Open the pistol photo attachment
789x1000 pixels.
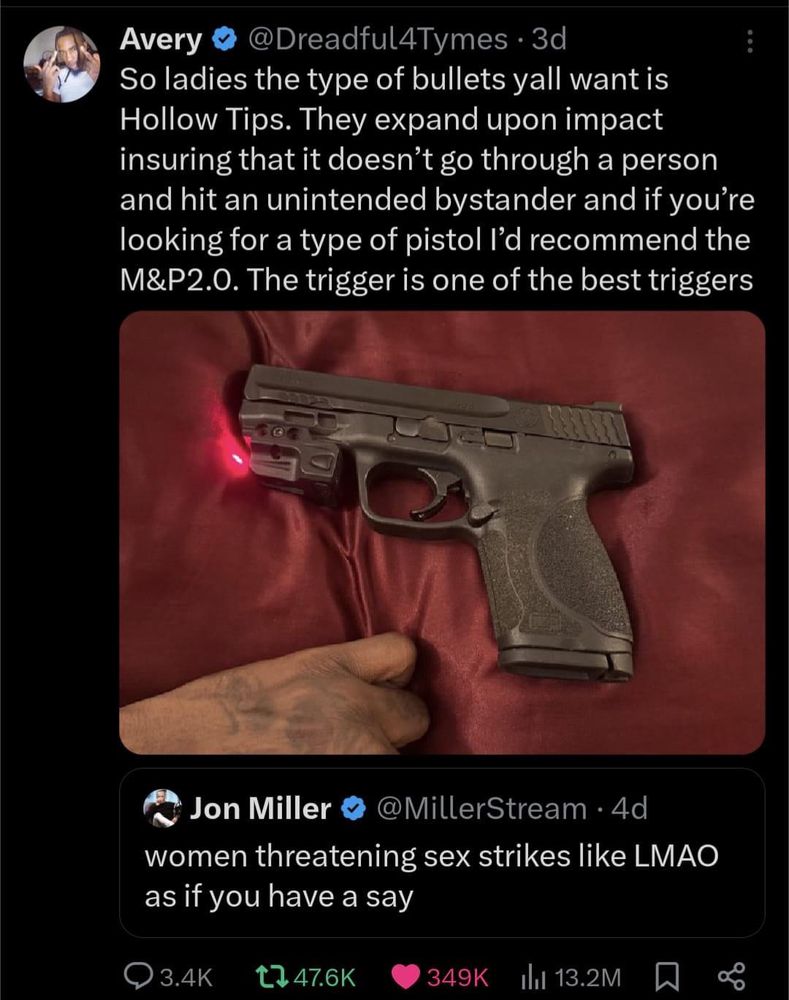(x=442, y=533)
